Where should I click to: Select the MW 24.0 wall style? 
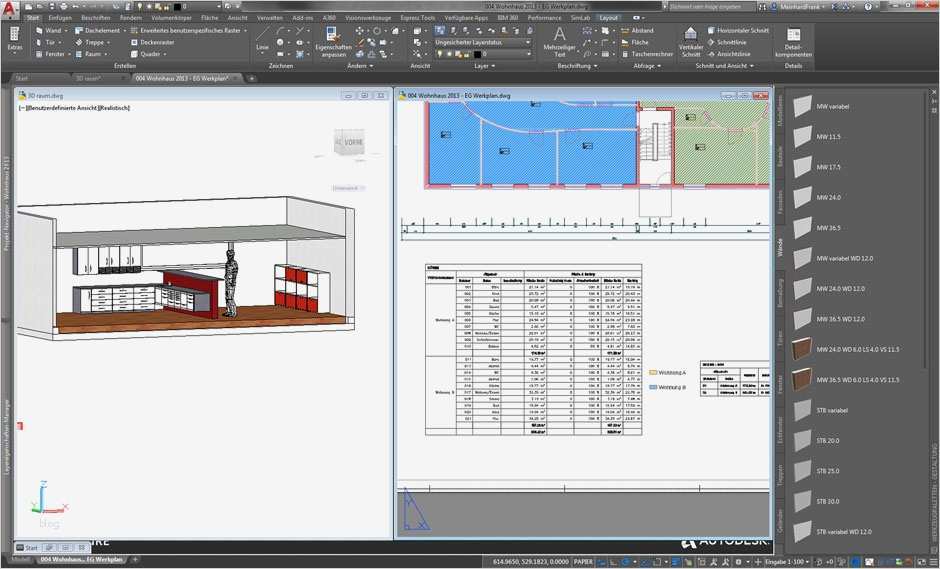[x=829, y=197]
